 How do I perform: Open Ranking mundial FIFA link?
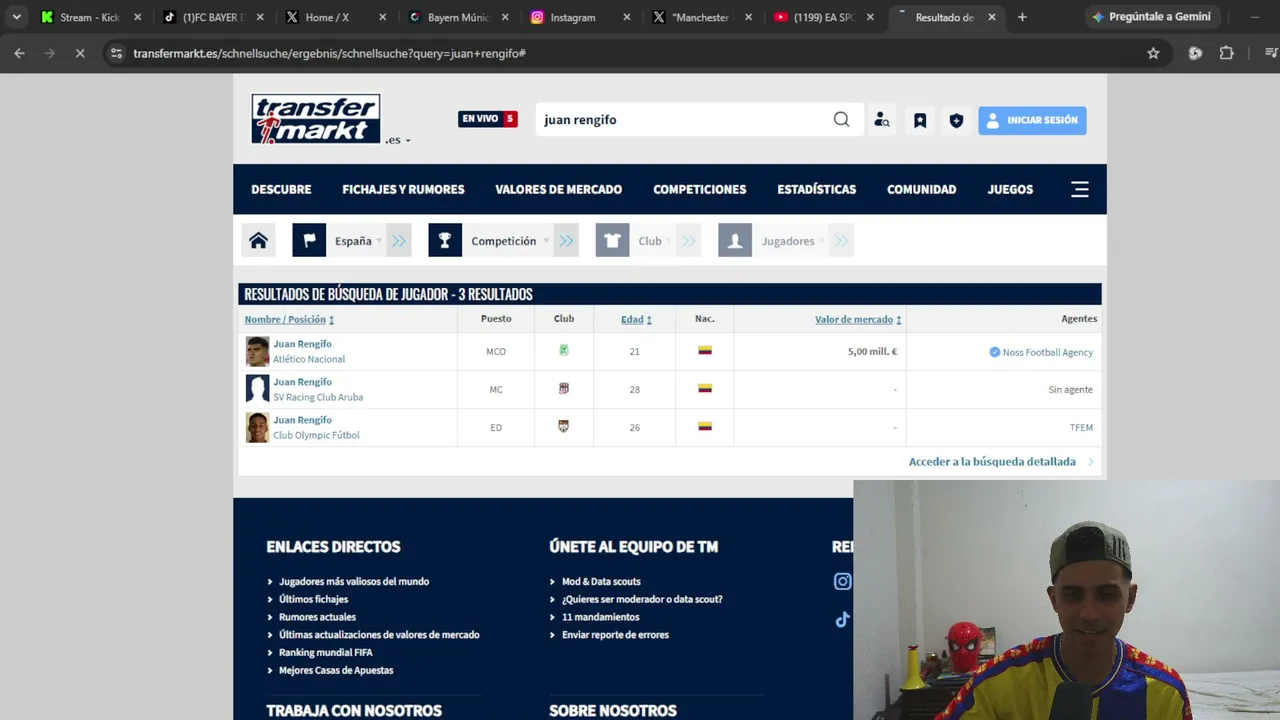(325, 652)
